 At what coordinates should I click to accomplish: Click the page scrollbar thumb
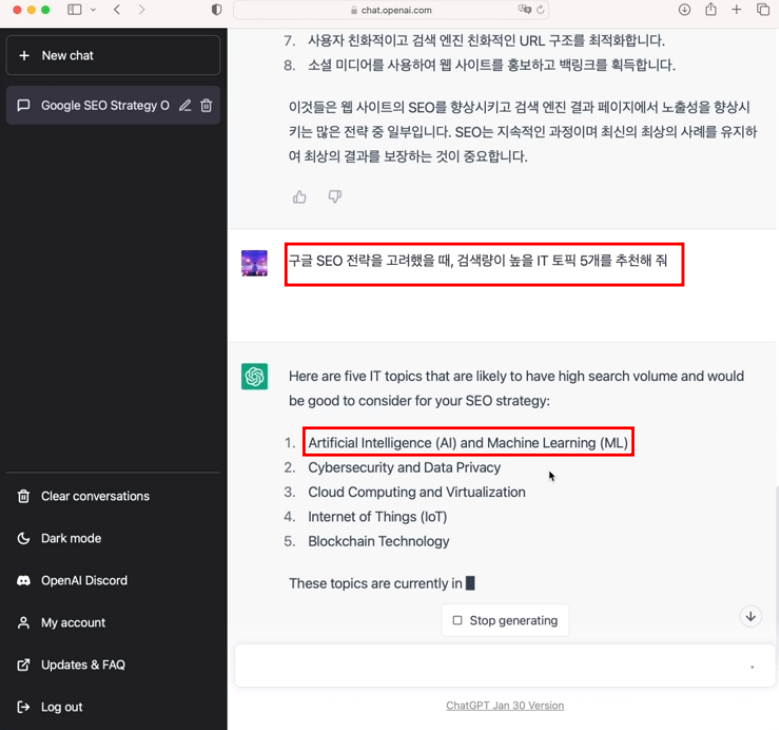[x=776, y=564]
